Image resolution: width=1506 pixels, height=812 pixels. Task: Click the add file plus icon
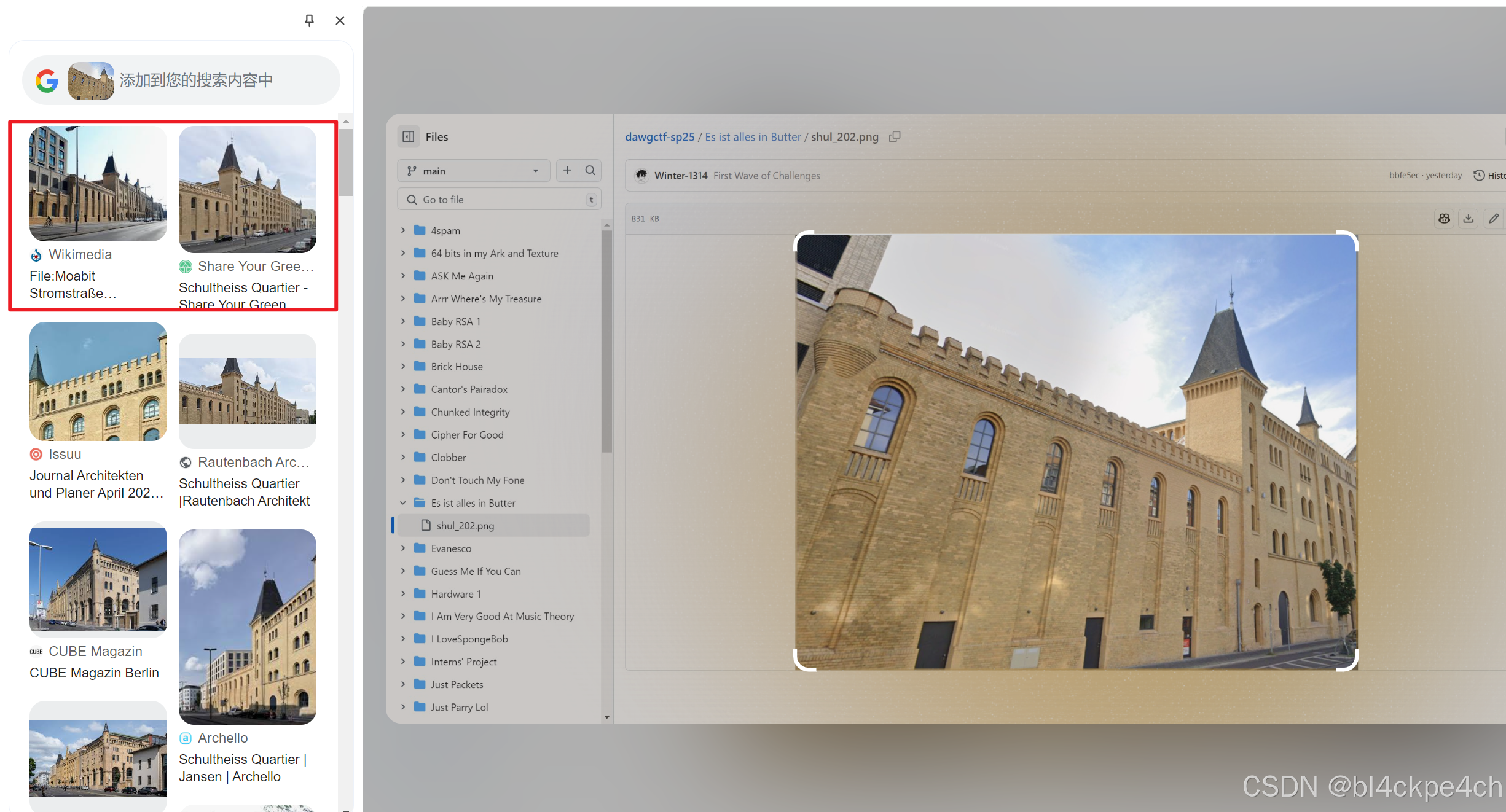click(x=567, y=170)
